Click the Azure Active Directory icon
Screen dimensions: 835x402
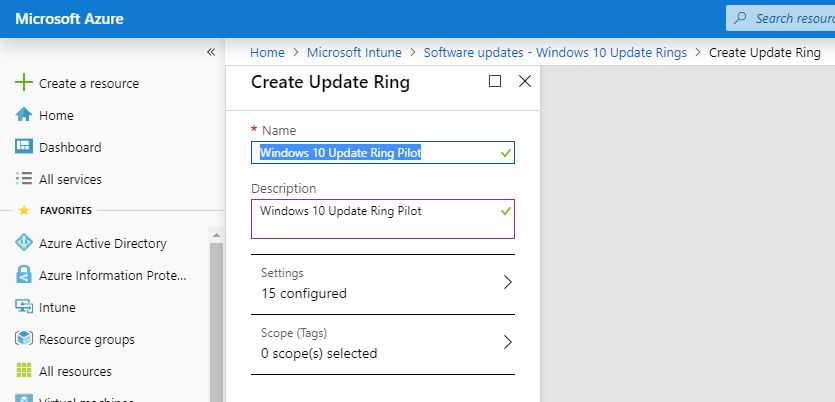coord(24,243)
